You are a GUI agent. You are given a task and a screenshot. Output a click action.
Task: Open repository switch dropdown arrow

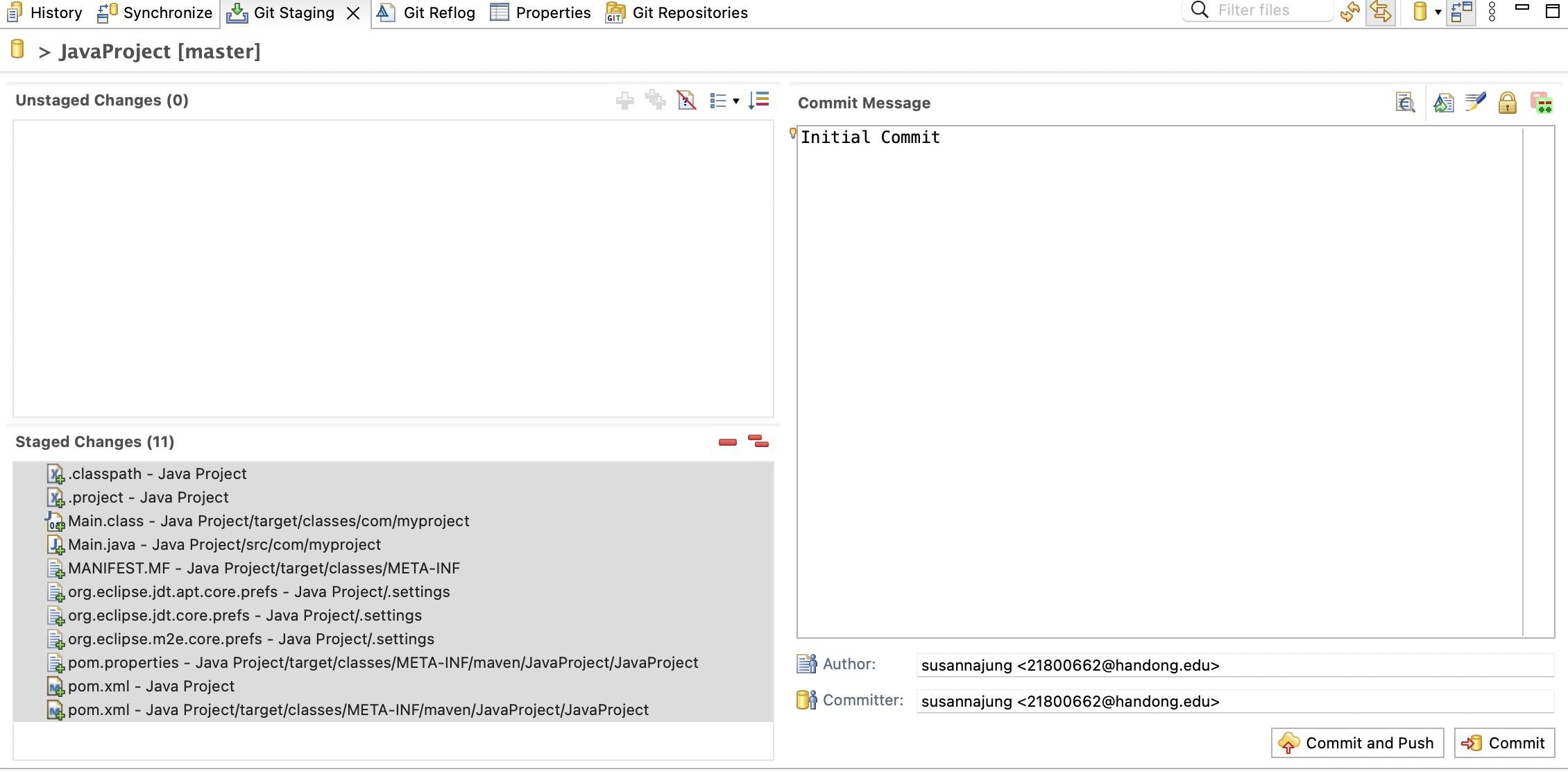[x=1438, y=12]
